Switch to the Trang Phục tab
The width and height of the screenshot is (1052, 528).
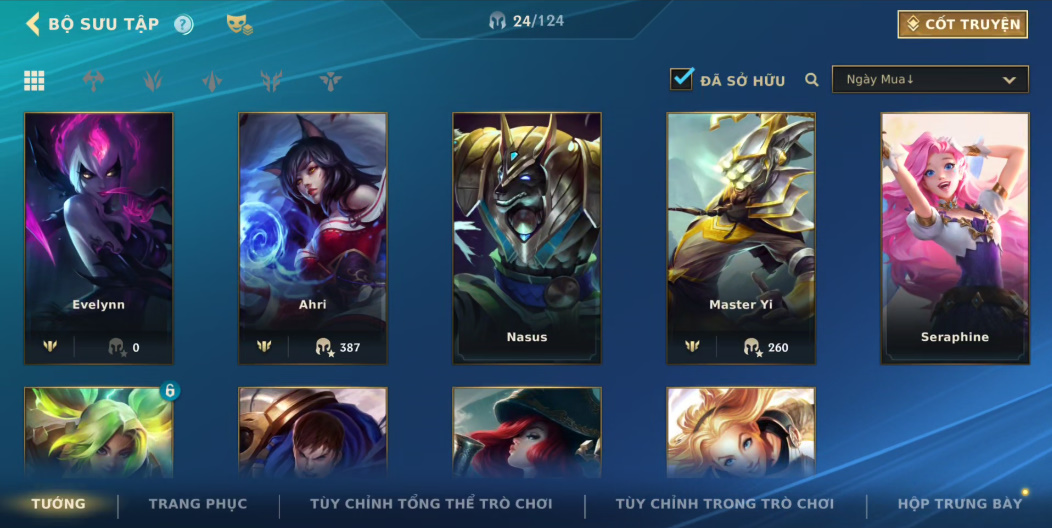[198, 504]
